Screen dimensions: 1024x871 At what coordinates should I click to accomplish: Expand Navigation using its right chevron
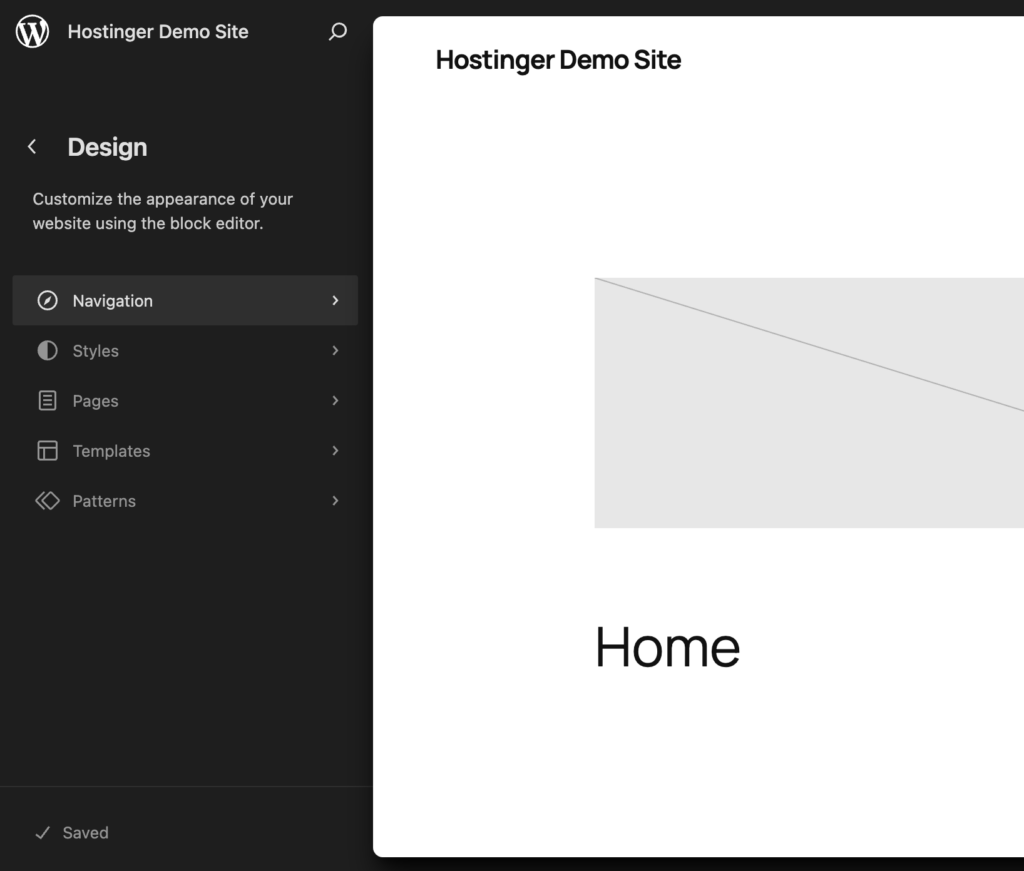336,300
